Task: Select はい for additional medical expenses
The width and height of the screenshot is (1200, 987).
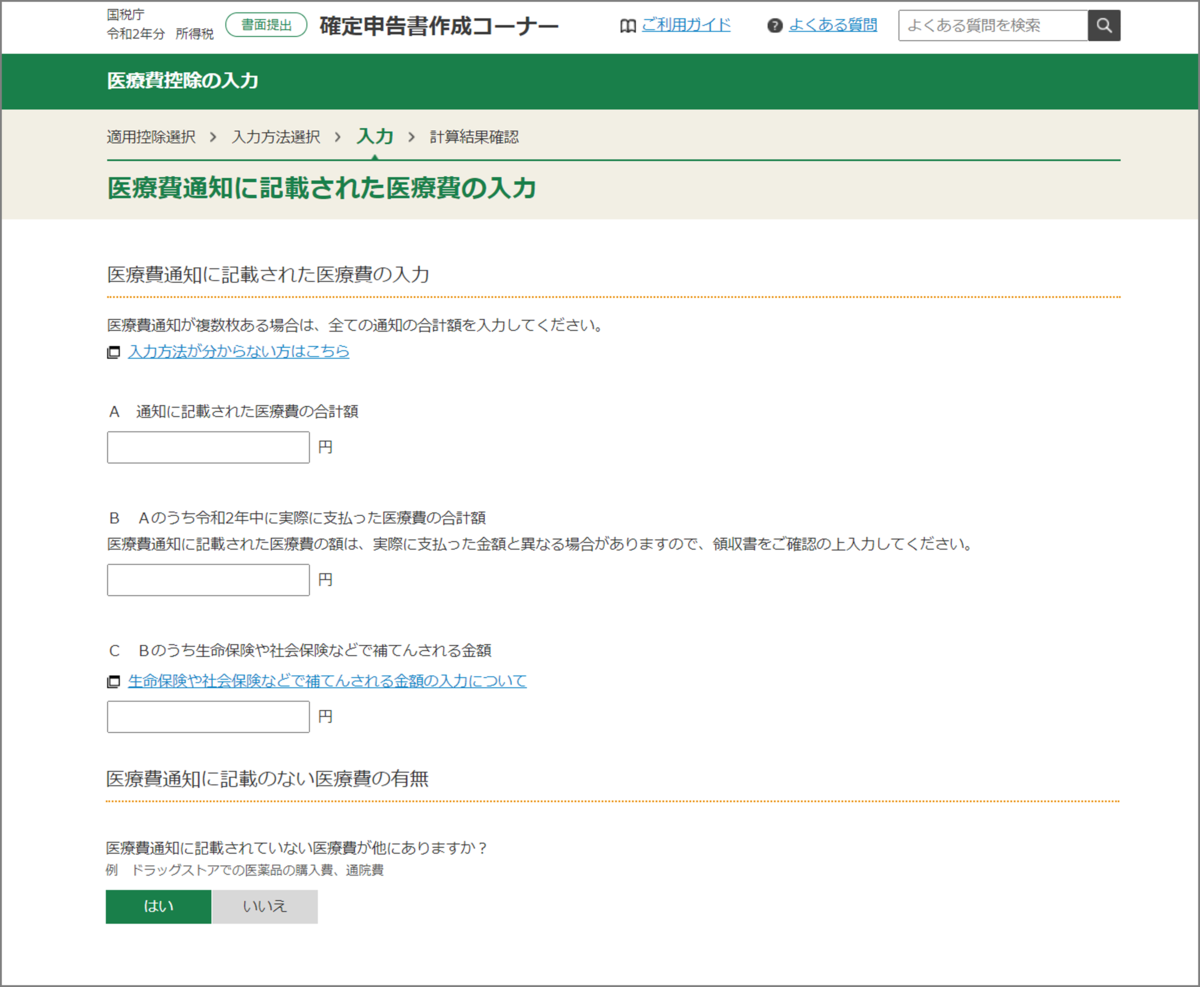Action: [158, 906]
